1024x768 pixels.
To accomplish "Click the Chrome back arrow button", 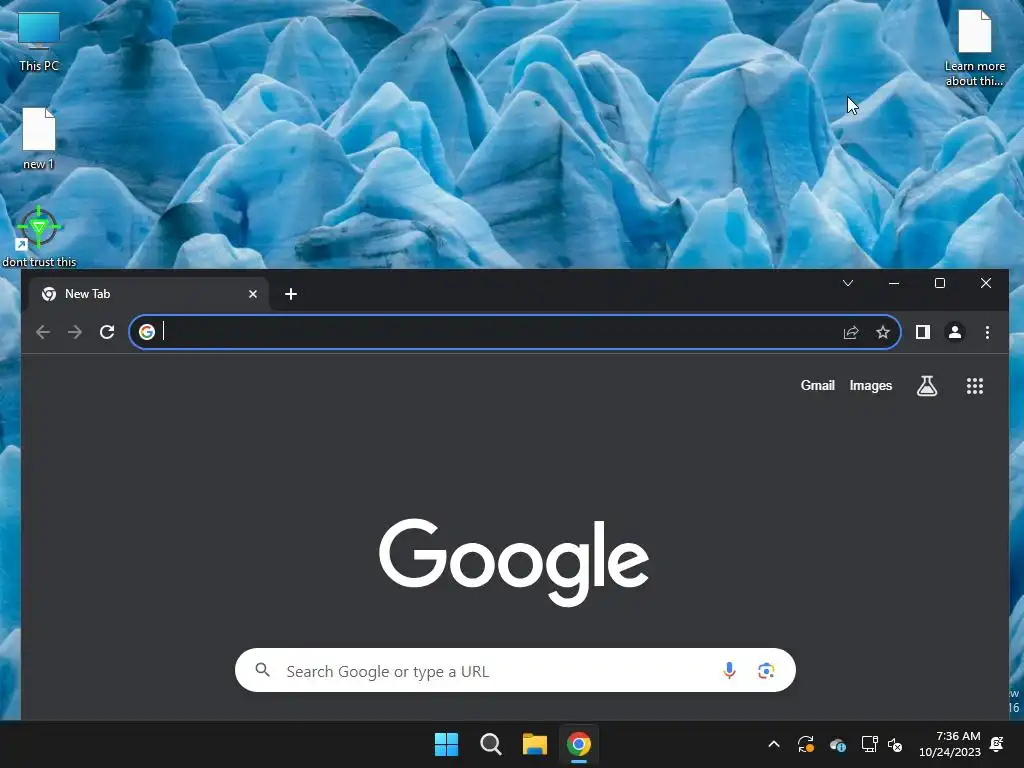I will click(x=43, y=332).
